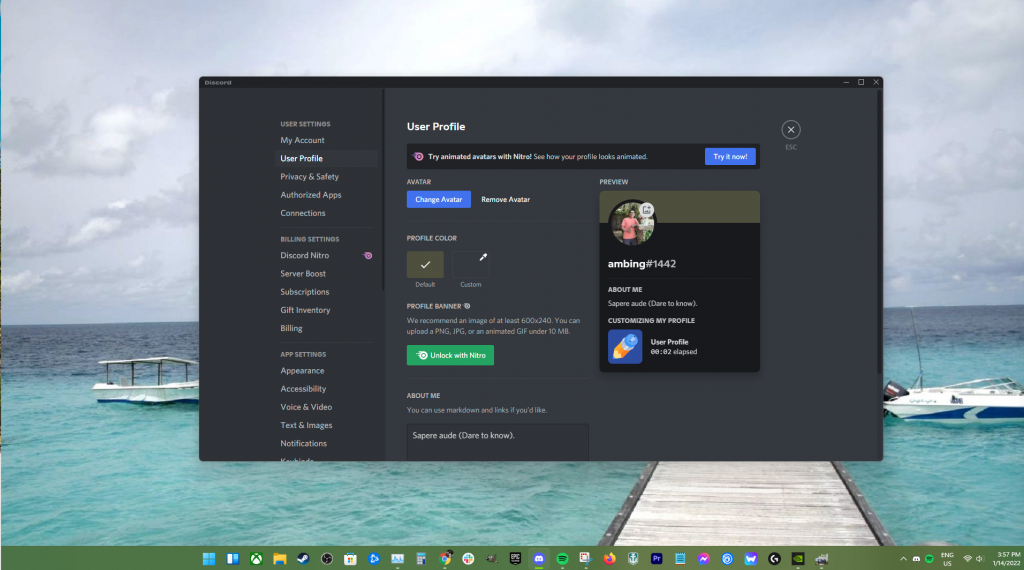The height and width of the screenshot is (570, 1024).
Task: Open Epic Games Launcher from the taskbar
Action: pos(515,558)
